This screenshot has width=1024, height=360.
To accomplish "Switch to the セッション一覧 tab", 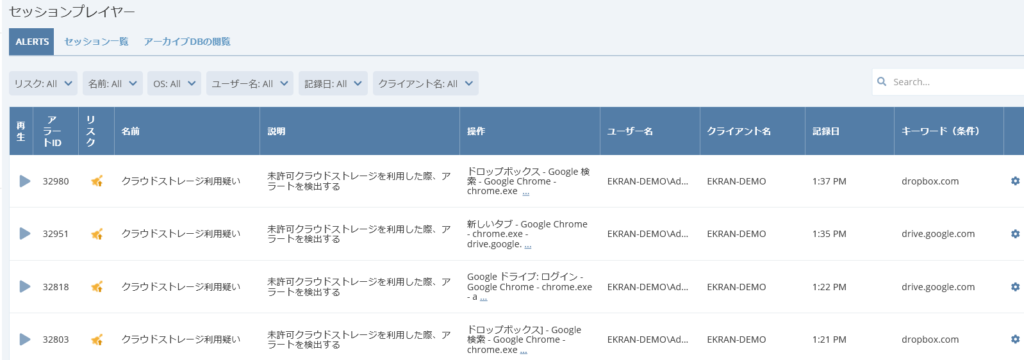I will [96, 41].
